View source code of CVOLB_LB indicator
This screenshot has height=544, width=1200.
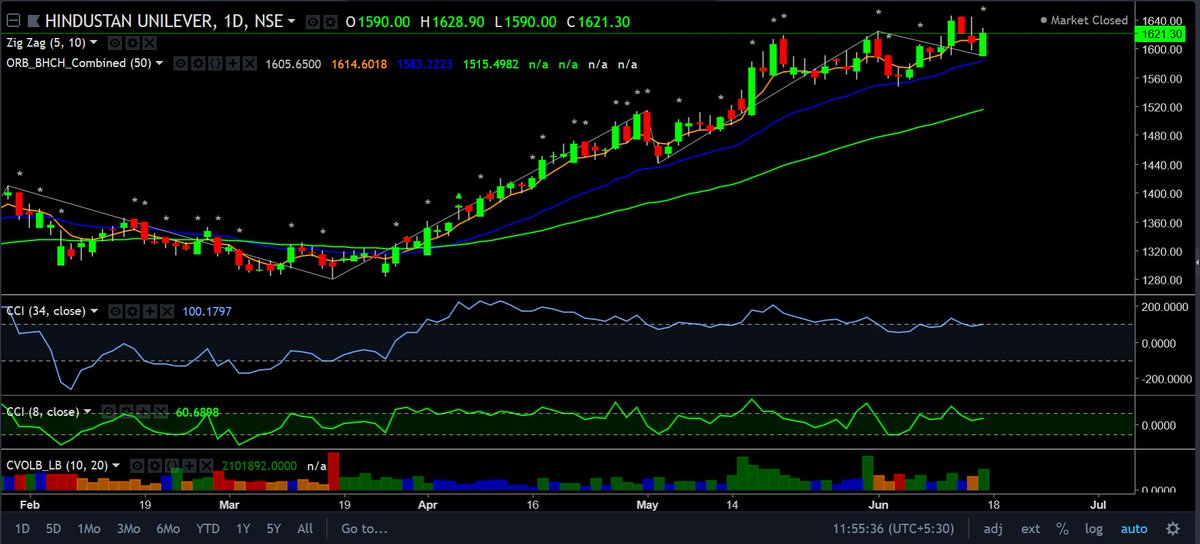pos(172,466)
